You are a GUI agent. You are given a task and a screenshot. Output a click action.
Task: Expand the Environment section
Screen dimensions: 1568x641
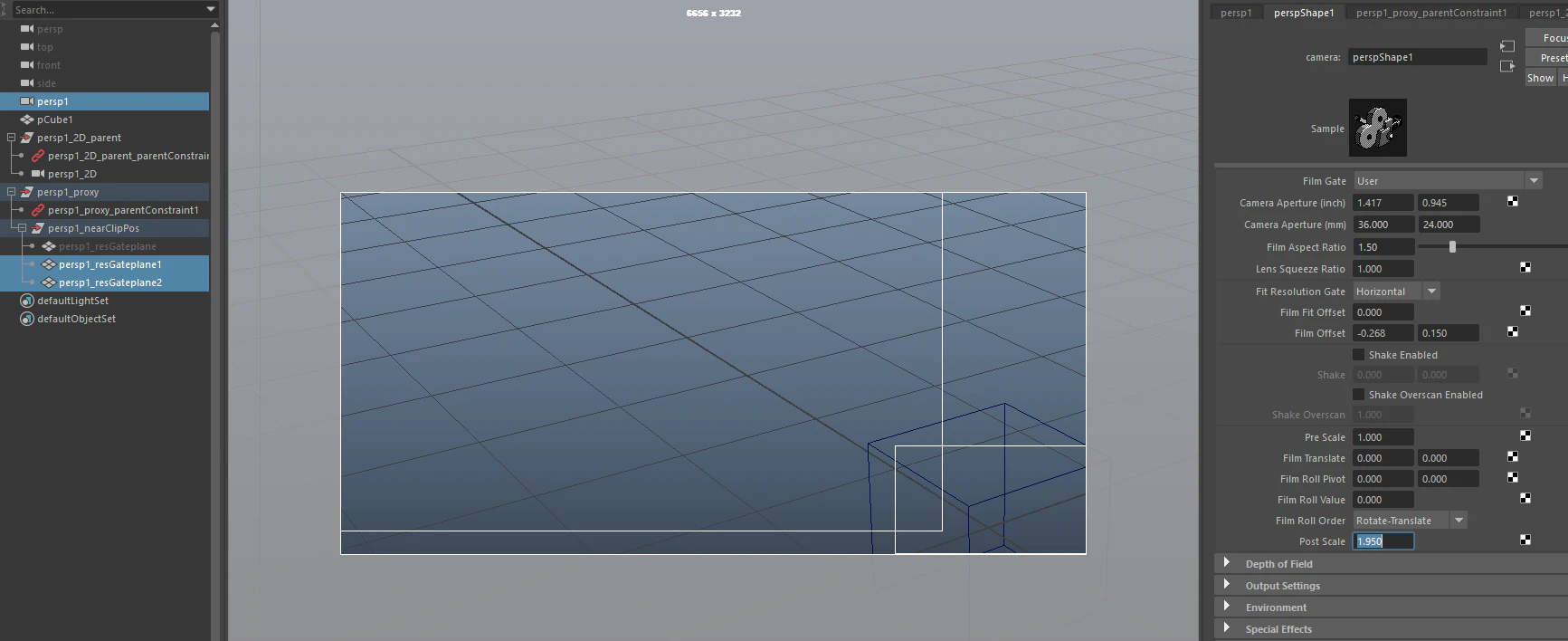pyautogui.click(x=1227, y=606)
